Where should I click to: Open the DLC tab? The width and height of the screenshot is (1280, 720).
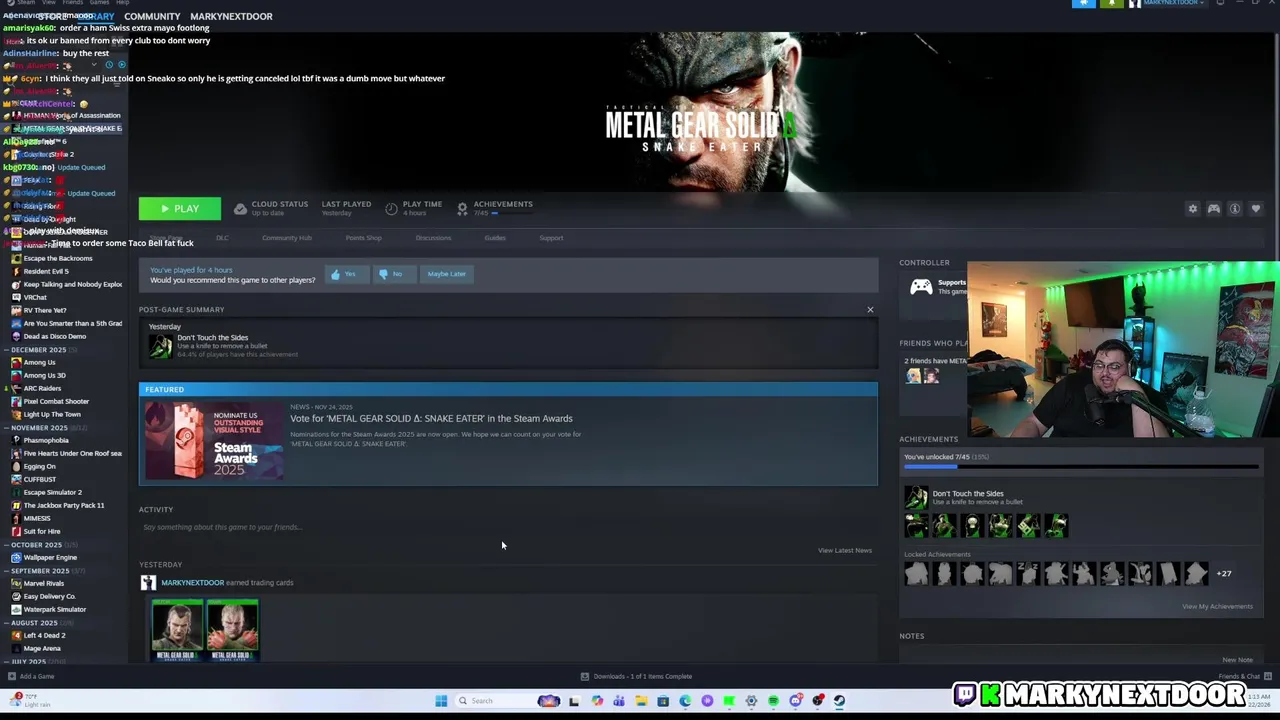click(222, 238)
